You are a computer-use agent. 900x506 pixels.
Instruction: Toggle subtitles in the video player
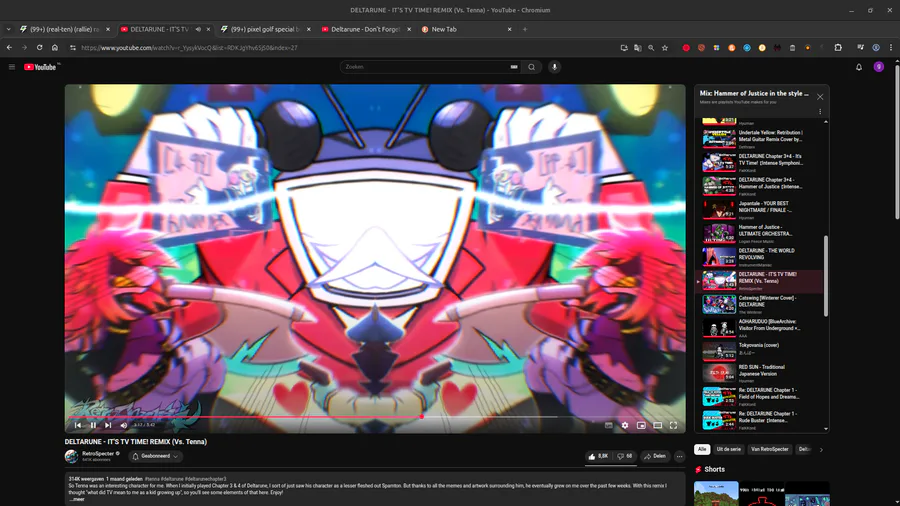[x=608, y=425]
